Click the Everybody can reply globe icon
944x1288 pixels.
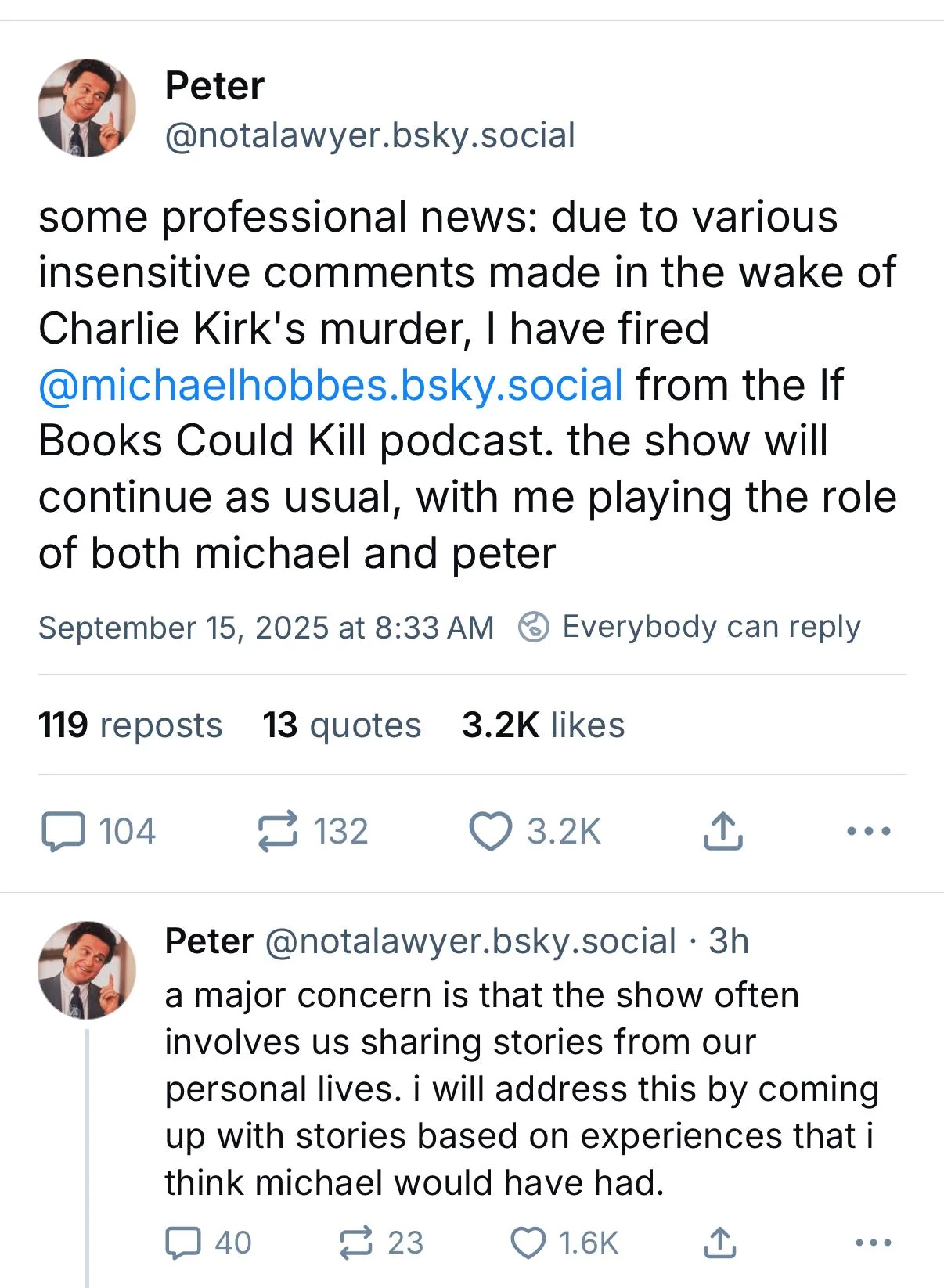tap(534, 628)
